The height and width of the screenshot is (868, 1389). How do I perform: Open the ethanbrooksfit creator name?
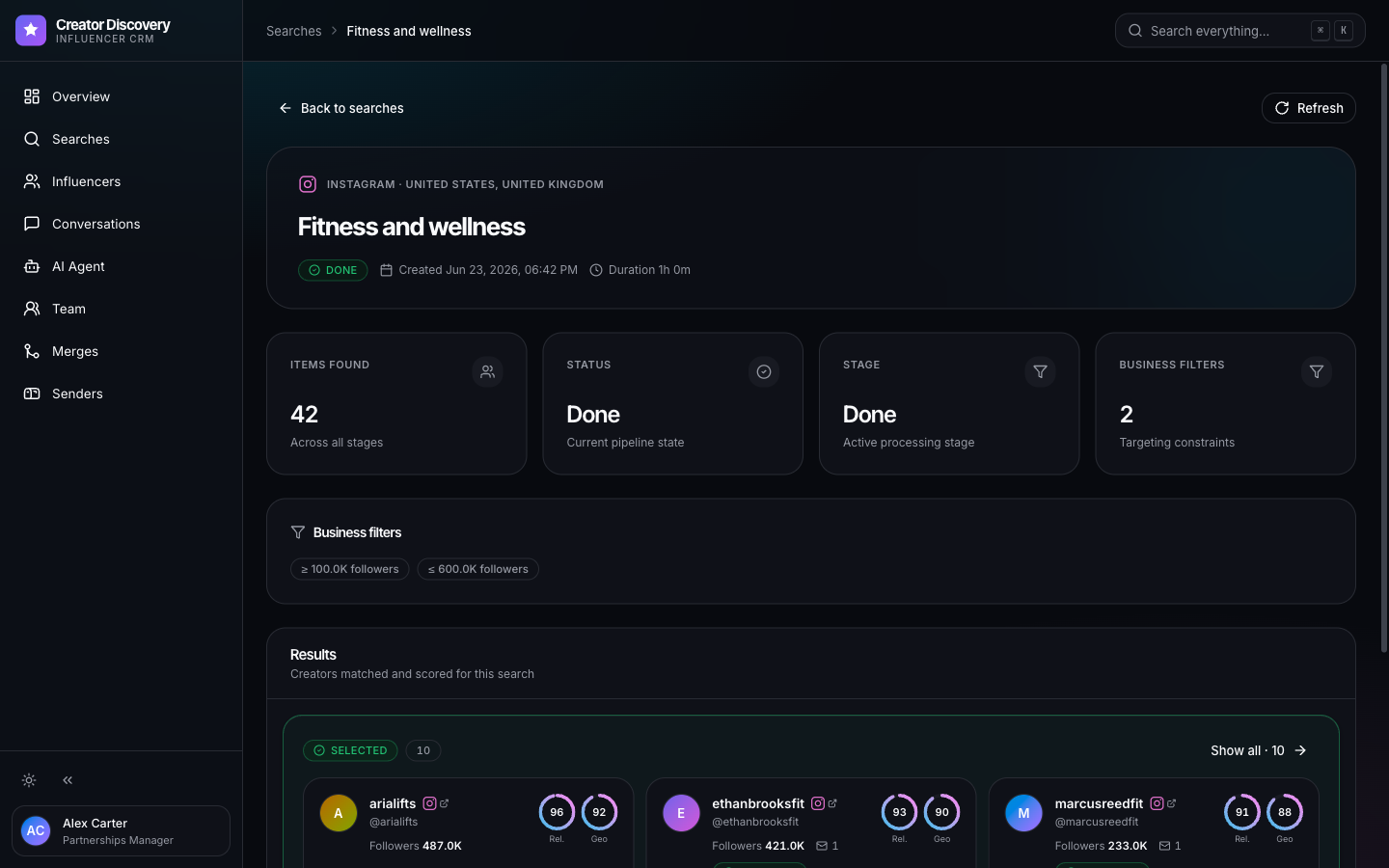click(x=758, y=803)
